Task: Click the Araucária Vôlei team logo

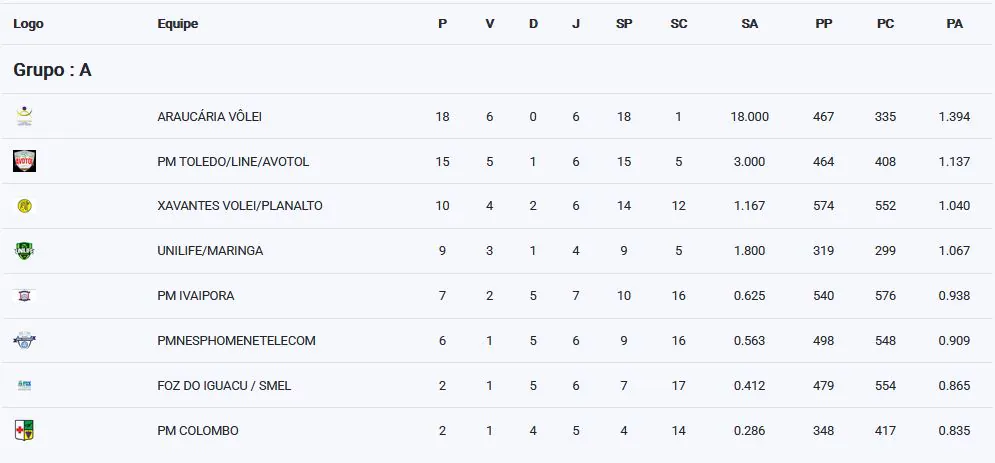Action: pyautogui.click(x=24, y=116)
